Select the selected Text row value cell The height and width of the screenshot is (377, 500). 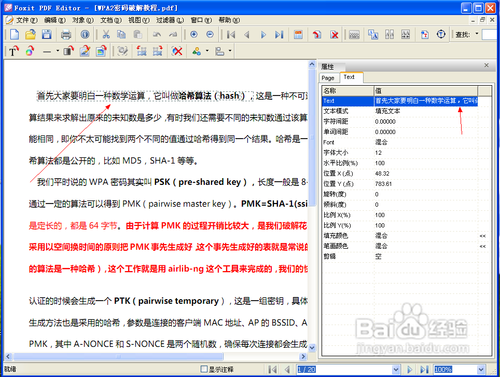point(426,101)
